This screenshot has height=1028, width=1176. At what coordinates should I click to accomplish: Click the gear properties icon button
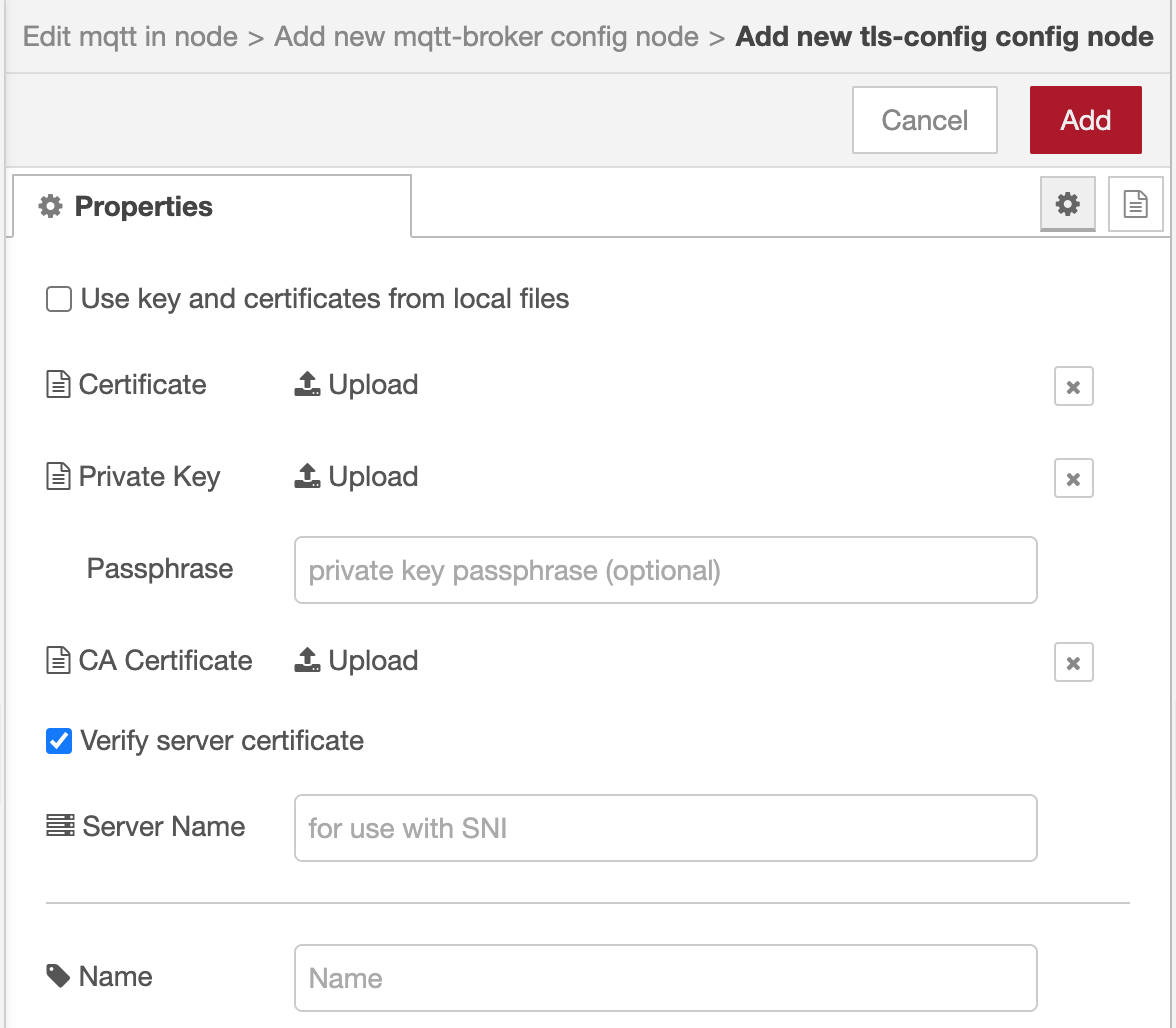(1068, 205)
